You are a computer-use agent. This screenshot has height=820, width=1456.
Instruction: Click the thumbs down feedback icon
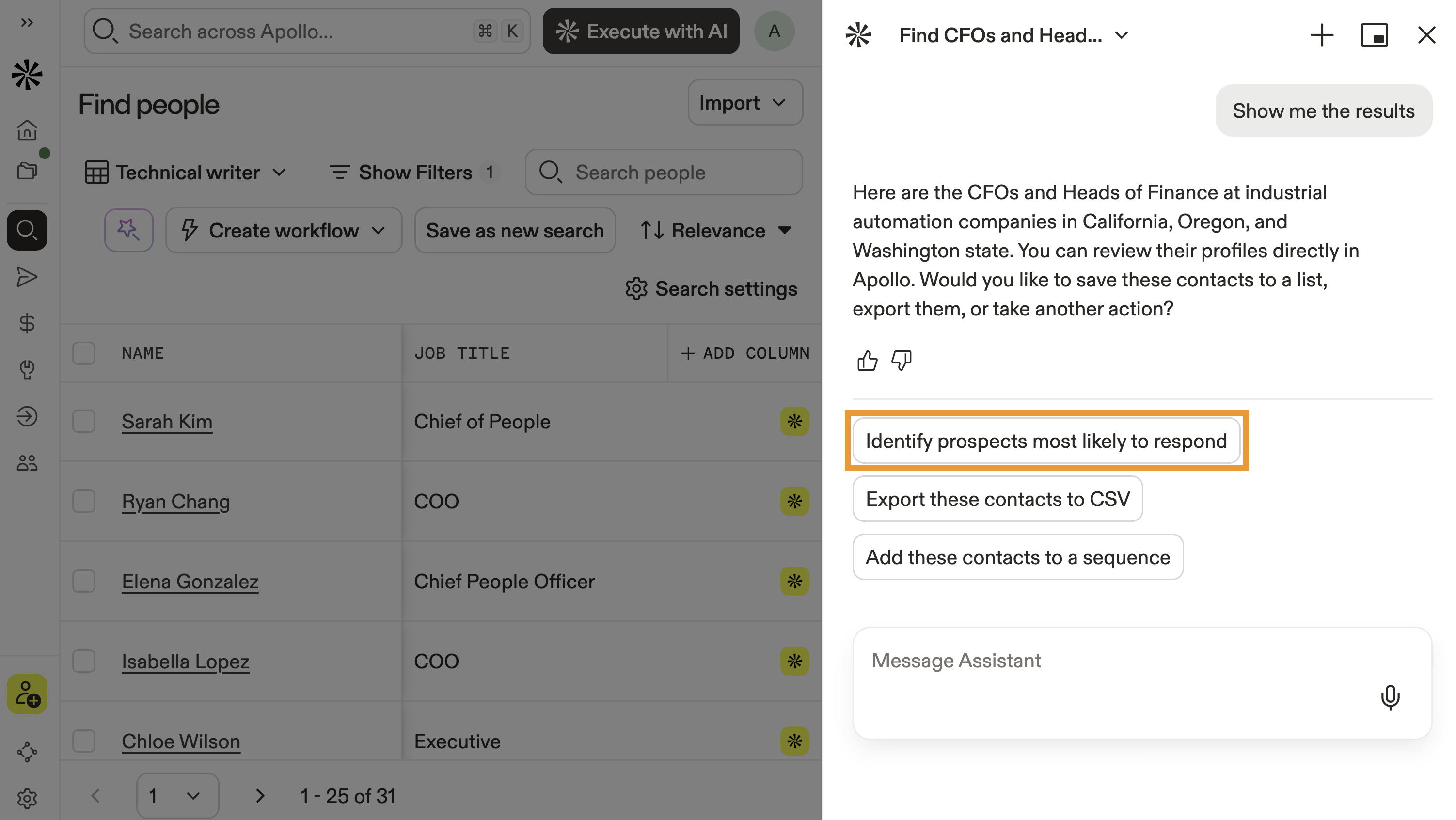(x=902, y=360)
